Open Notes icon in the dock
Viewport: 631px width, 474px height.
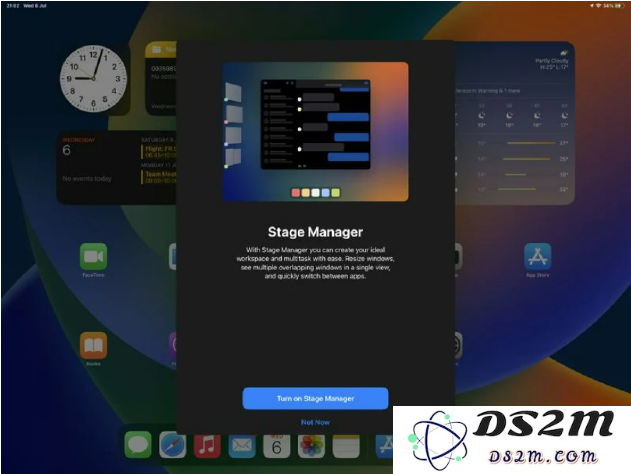346,445
